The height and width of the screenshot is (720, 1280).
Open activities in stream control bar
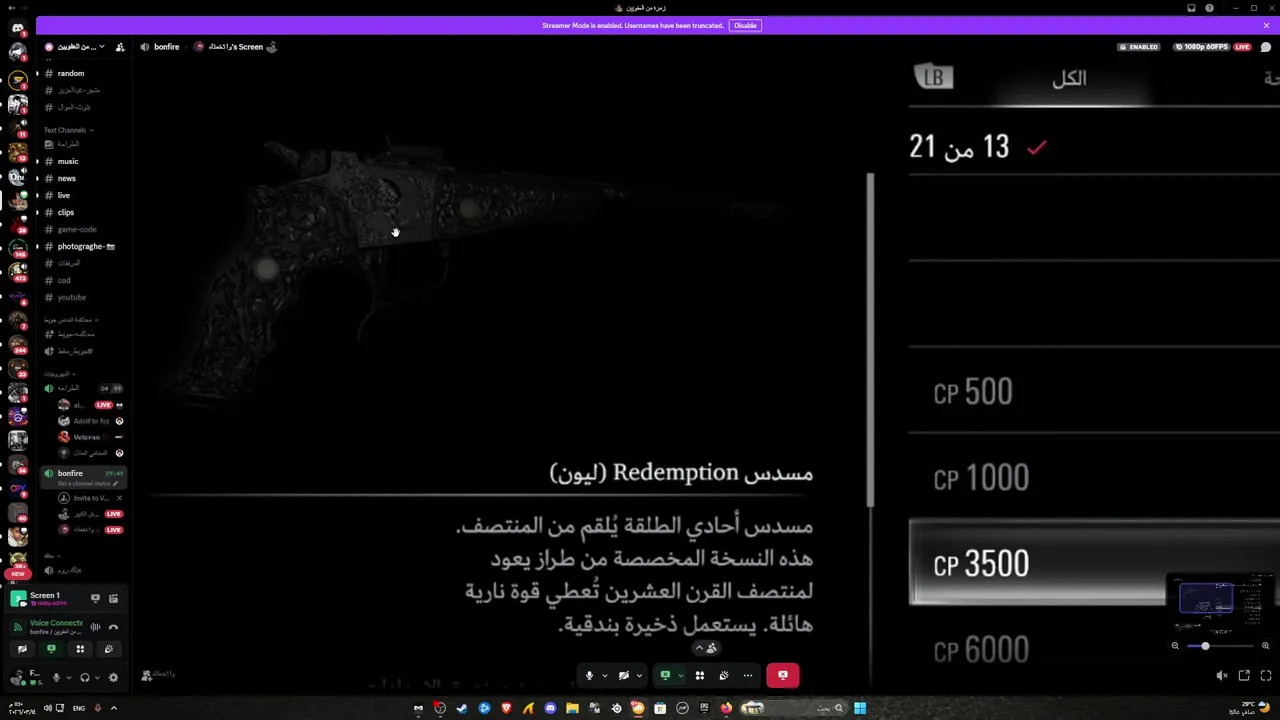coord(700,675)
